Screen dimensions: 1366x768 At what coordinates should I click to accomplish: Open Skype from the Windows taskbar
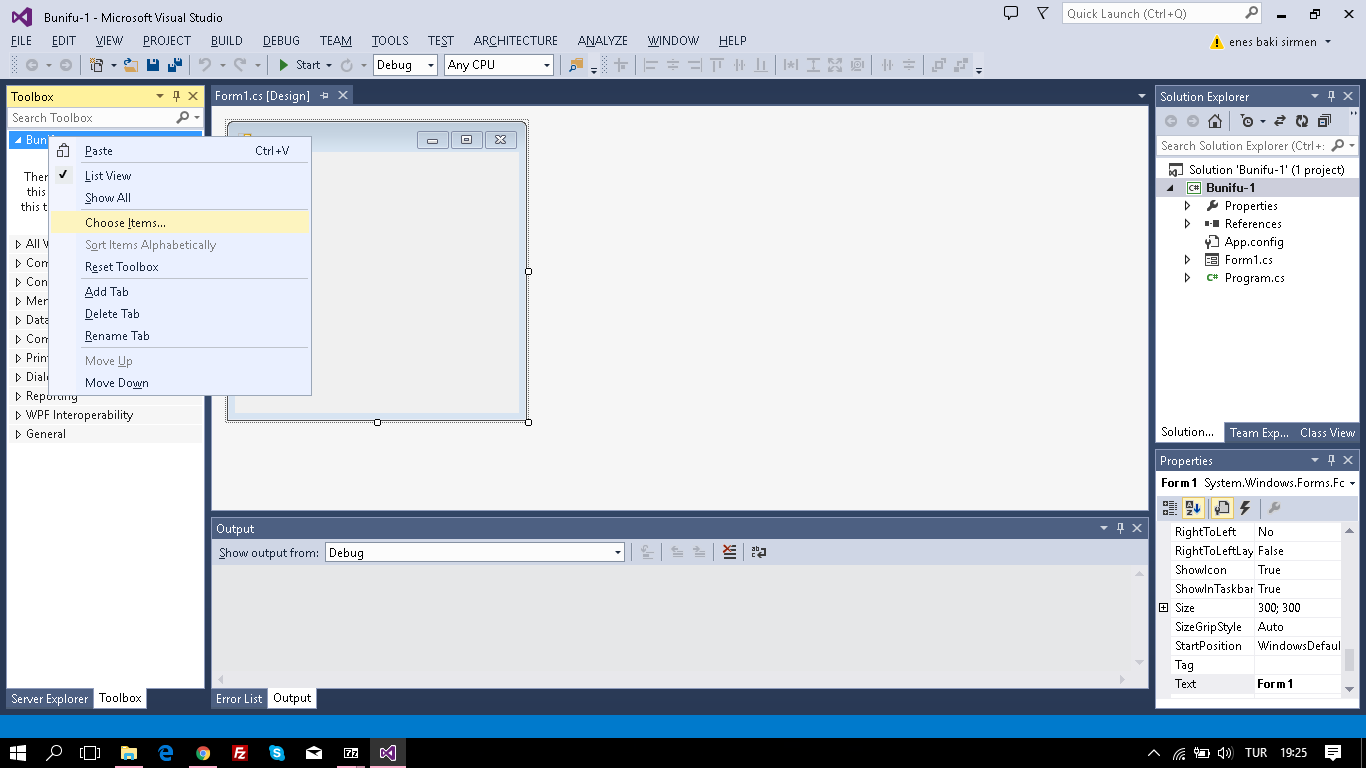pos(277,752)
